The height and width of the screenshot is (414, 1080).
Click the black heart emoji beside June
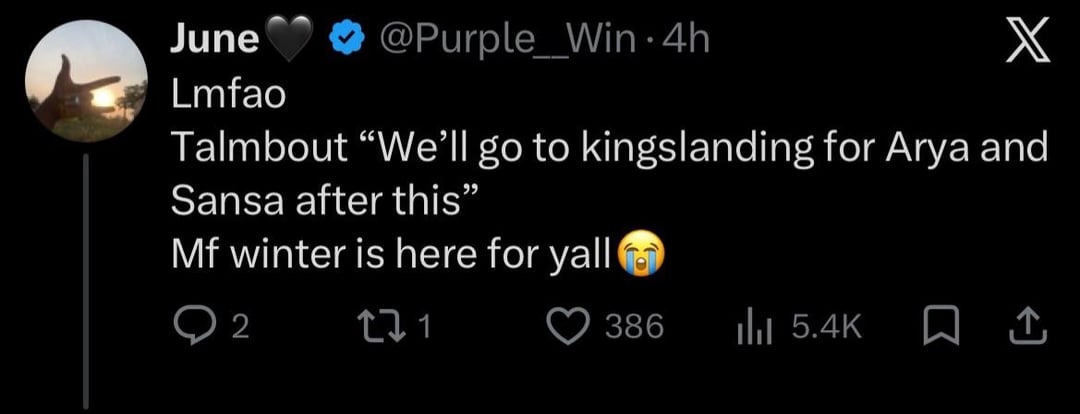289,42
